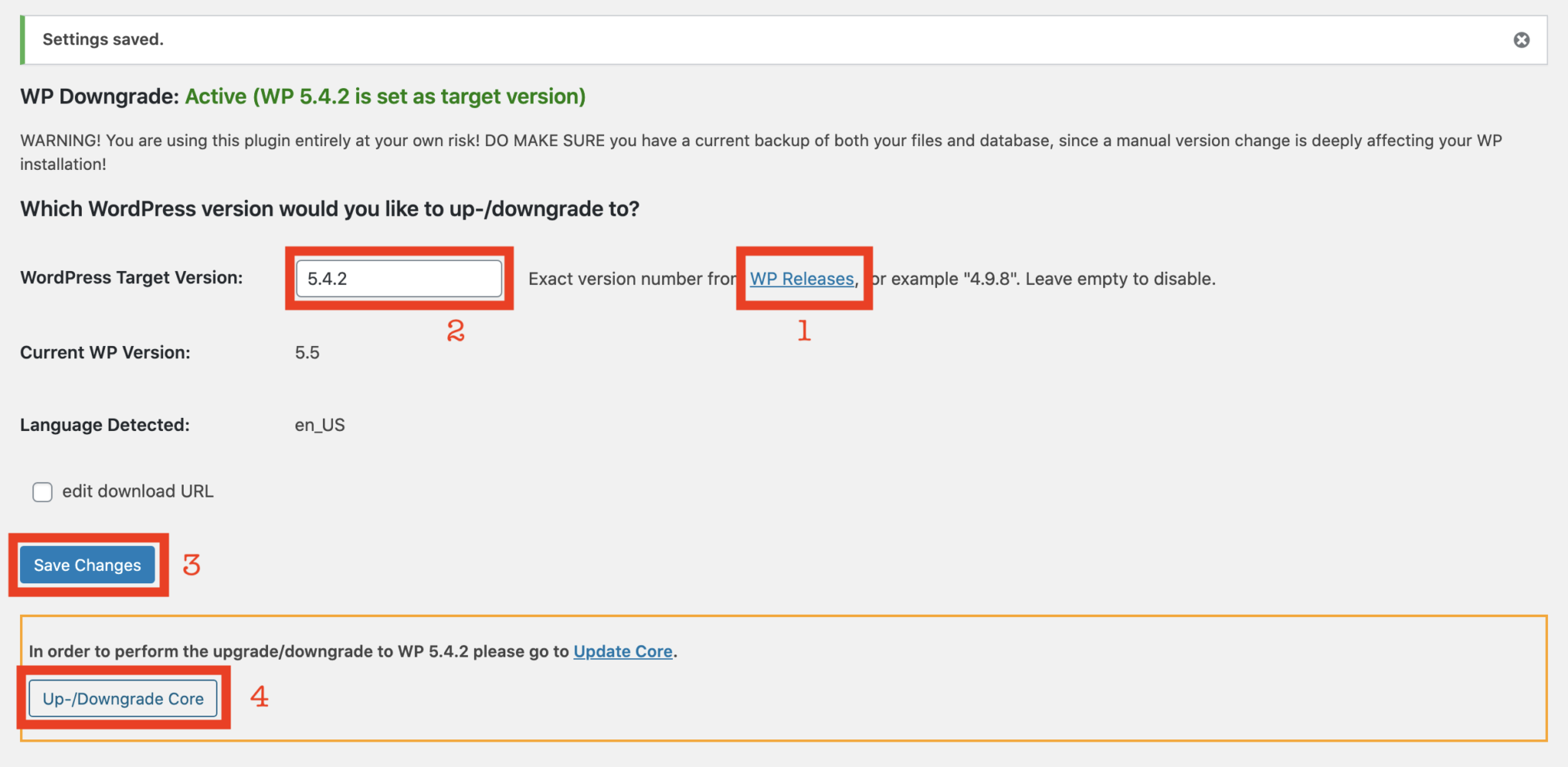Enable the edit download URL checkbox

point(42,491)
